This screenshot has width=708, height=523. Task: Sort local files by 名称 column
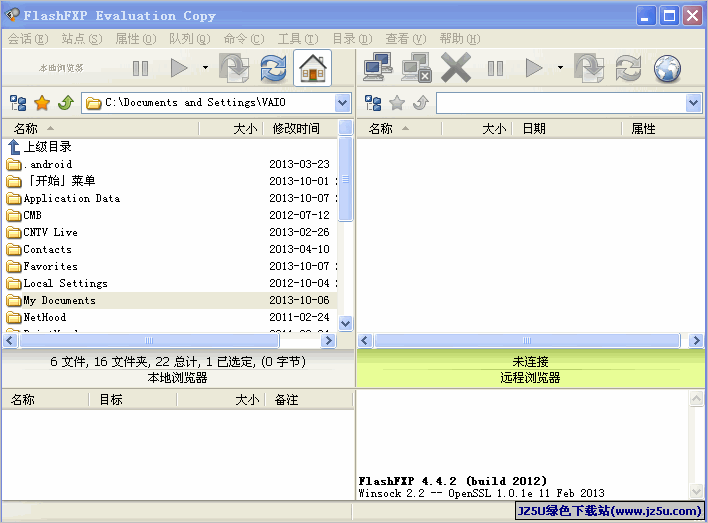pyautogui.click(x=100, y=129)
